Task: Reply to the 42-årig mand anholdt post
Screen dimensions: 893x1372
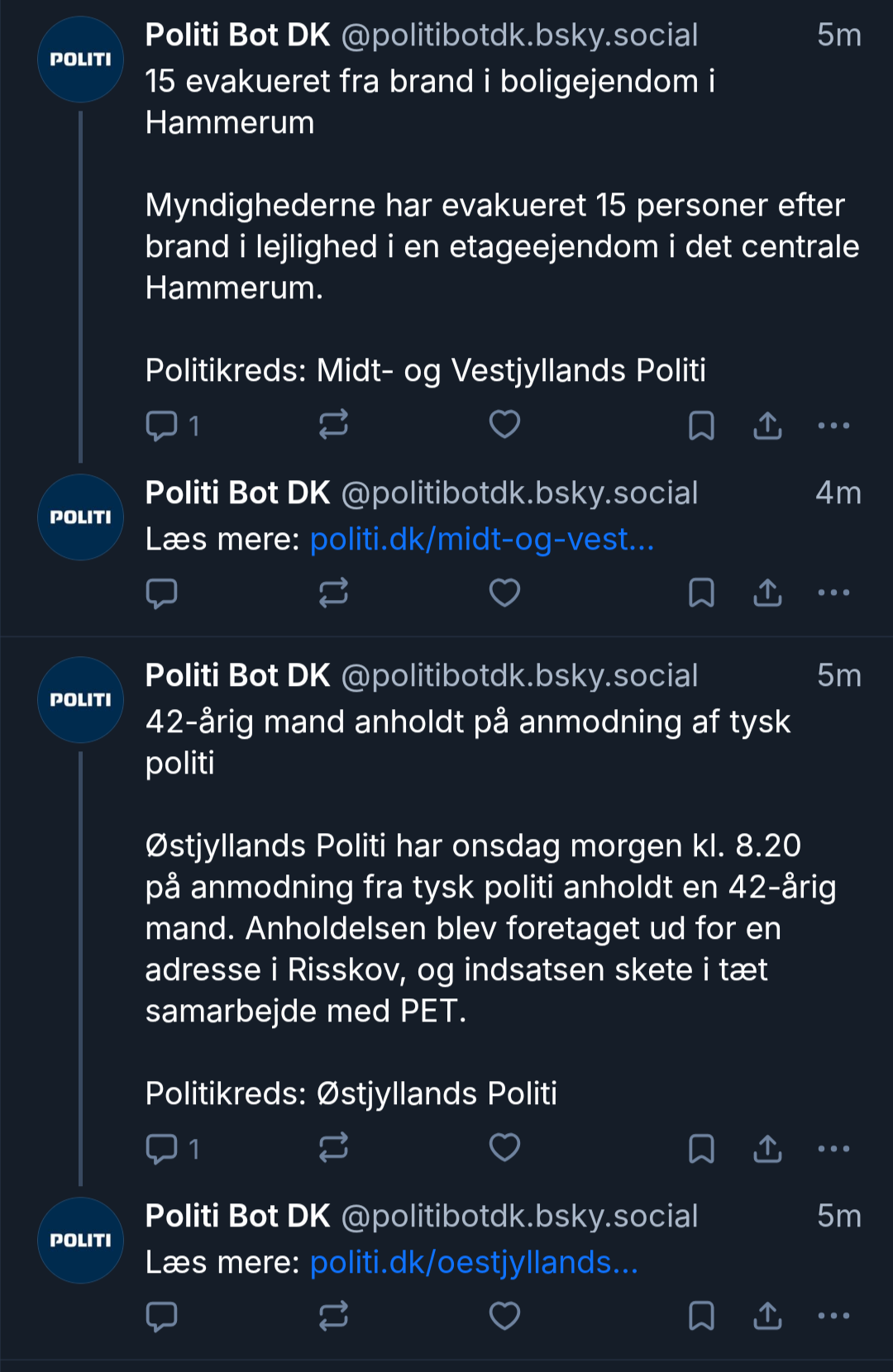Action: pos(162,1149)
